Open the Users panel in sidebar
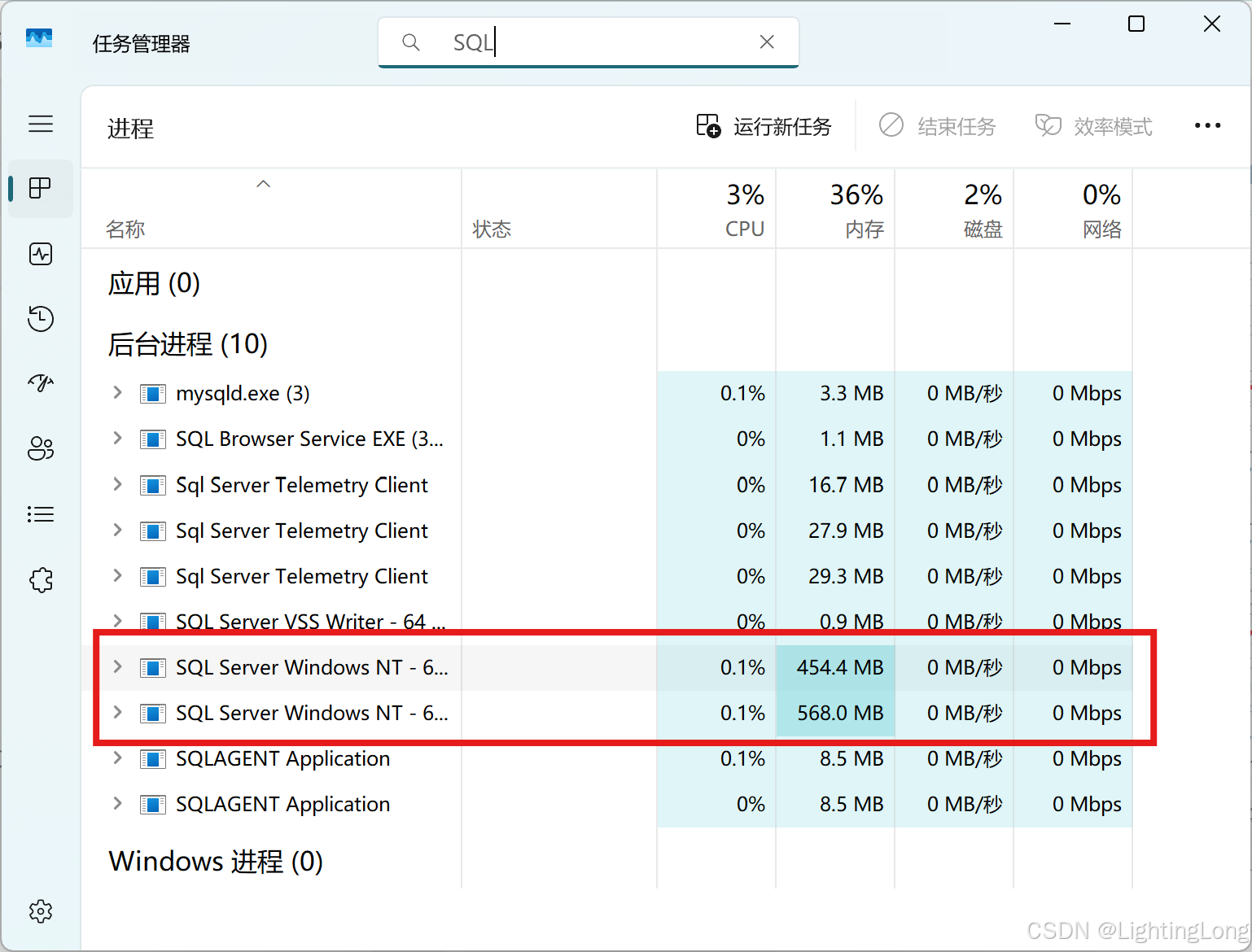This screenshot has width=1252, height=952. tap(41, 448)
